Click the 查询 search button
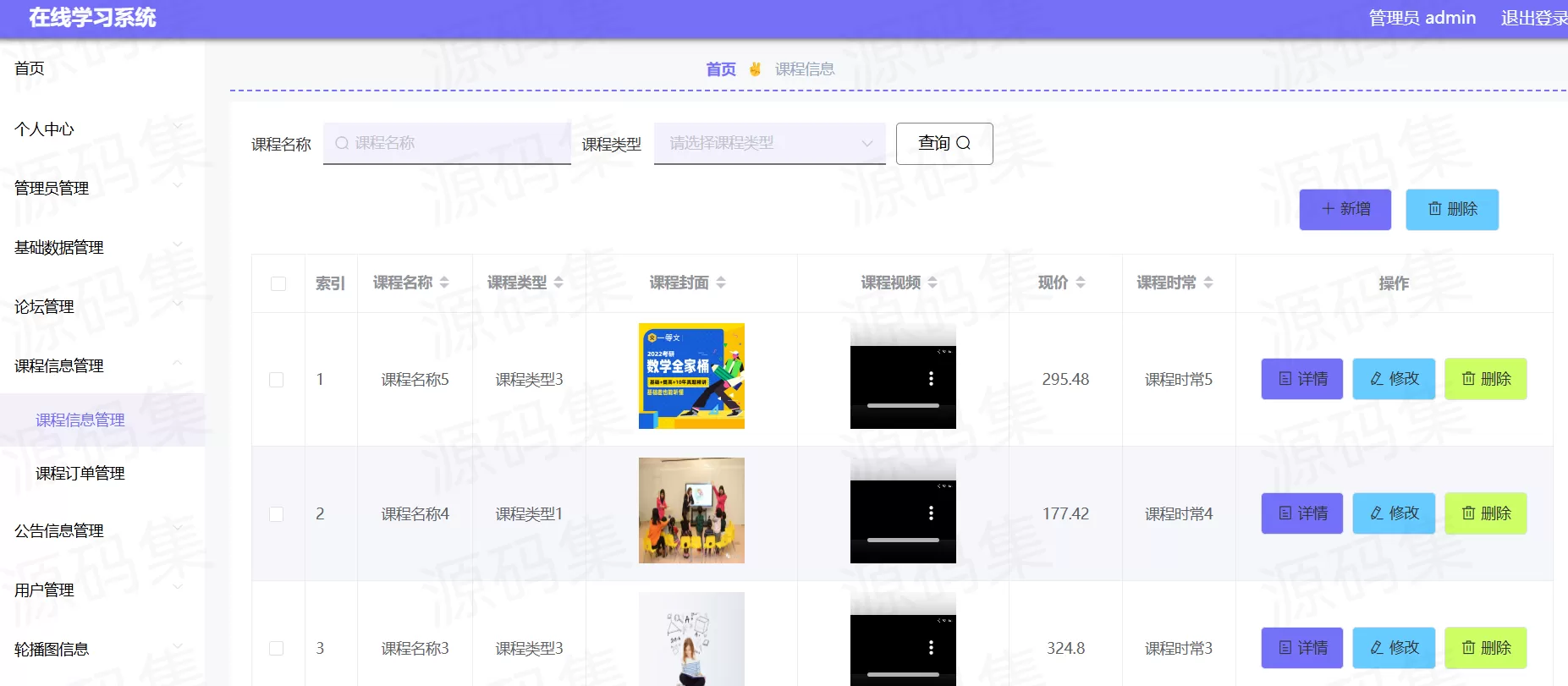The height and width of the screenshot is (686, 1568). coord(944,144)
